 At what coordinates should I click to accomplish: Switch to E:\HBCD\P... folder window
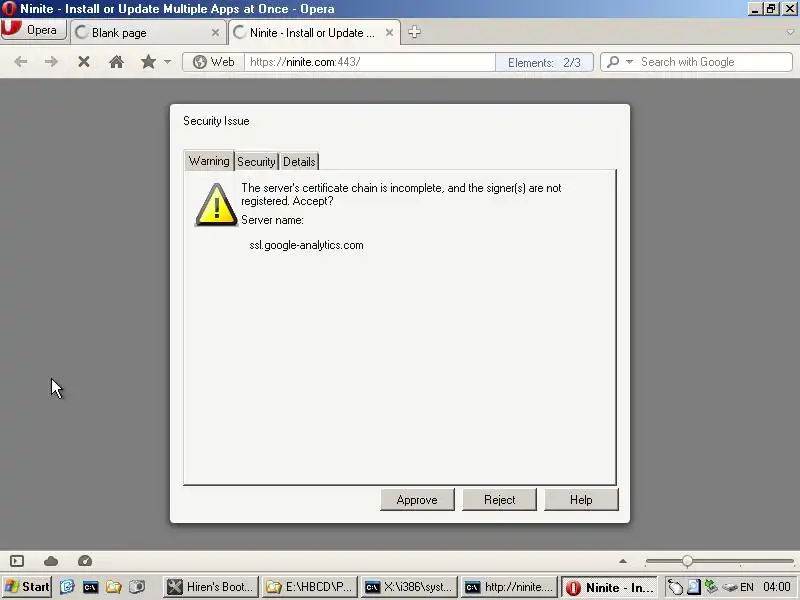[x=310, y=587]
